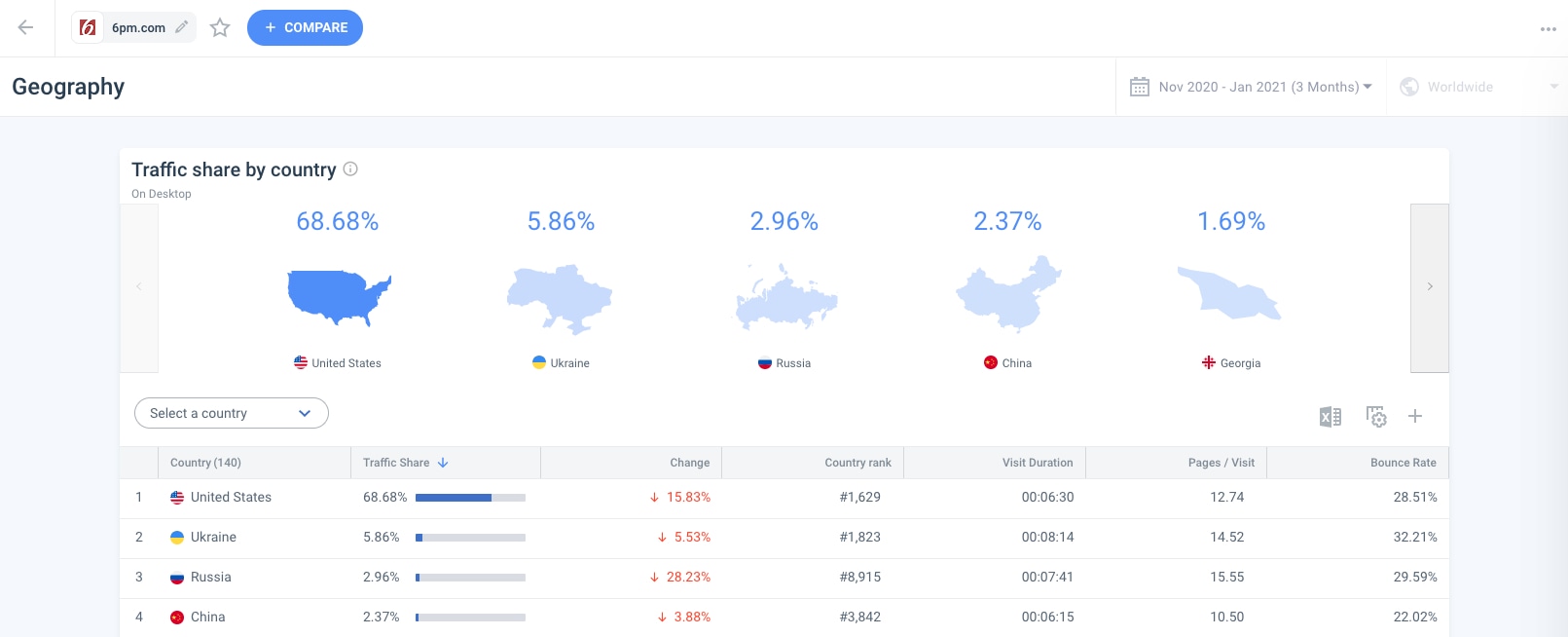Click the Traffic Share sort arrow
This screenshot has width=1568, height=637.
pyautogui.click(x=443, y=463)
